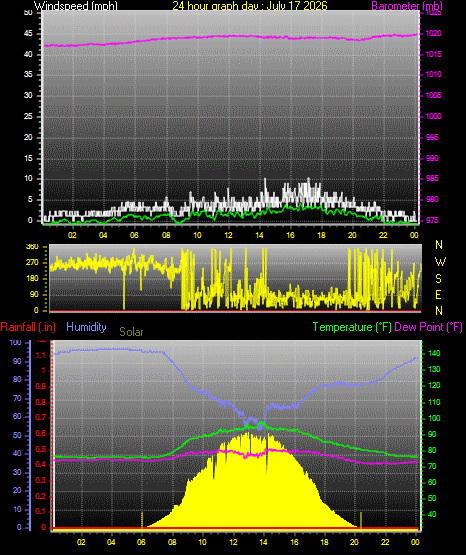Click the Dew Point (°F) legend label

coord(428,327)
